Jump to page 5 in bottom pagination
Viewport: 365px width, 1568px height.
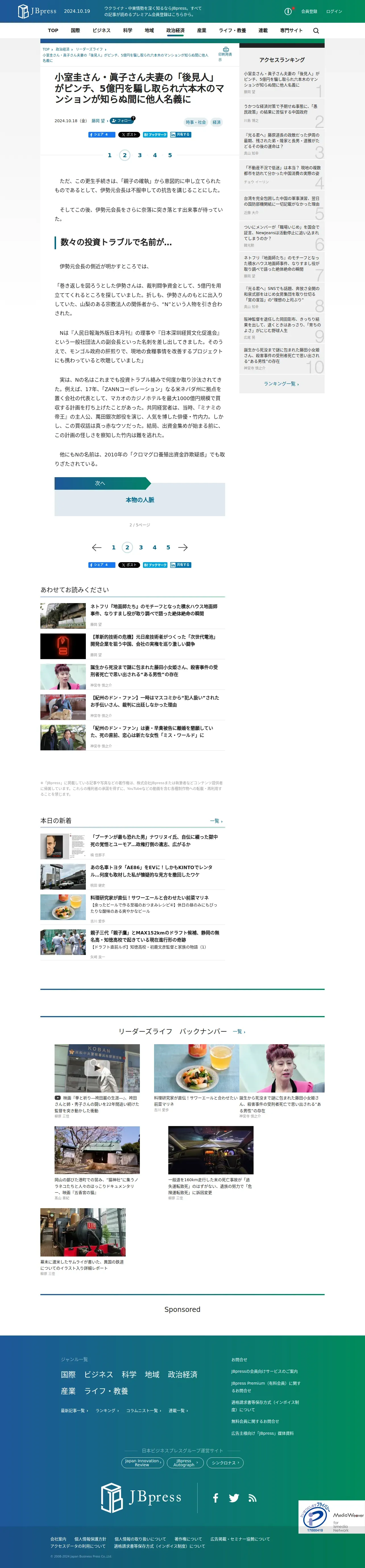pyautogui.click(x=169, y=547)
